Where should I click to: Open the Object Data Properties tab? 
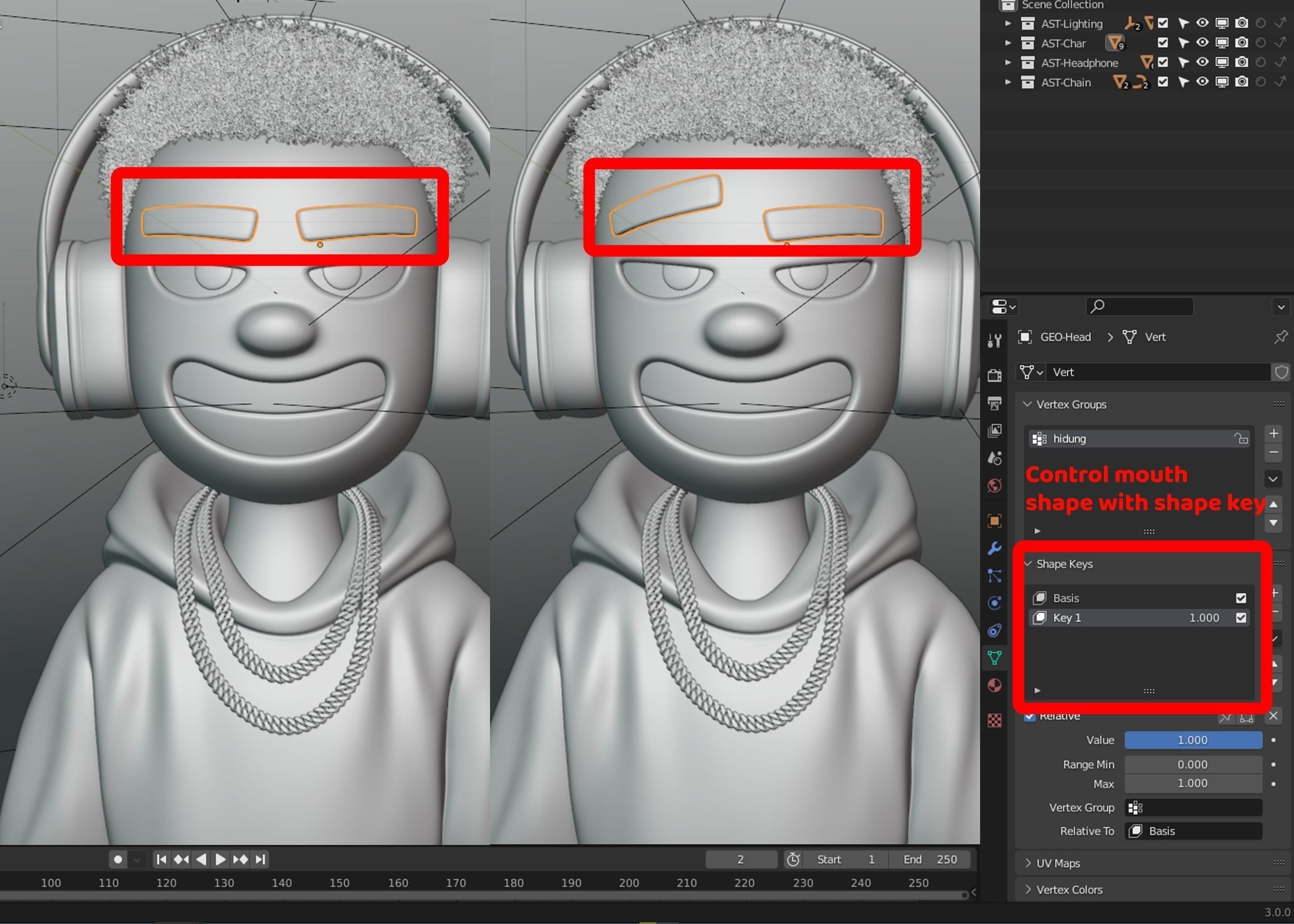point(994,658)
